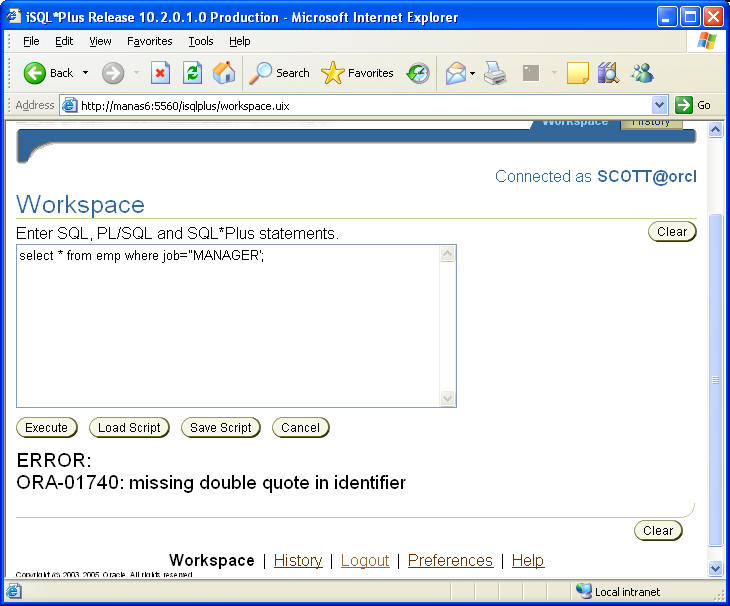Expand the Mail options dropdown arrow
730x606 pixels.
pos(472,73)
